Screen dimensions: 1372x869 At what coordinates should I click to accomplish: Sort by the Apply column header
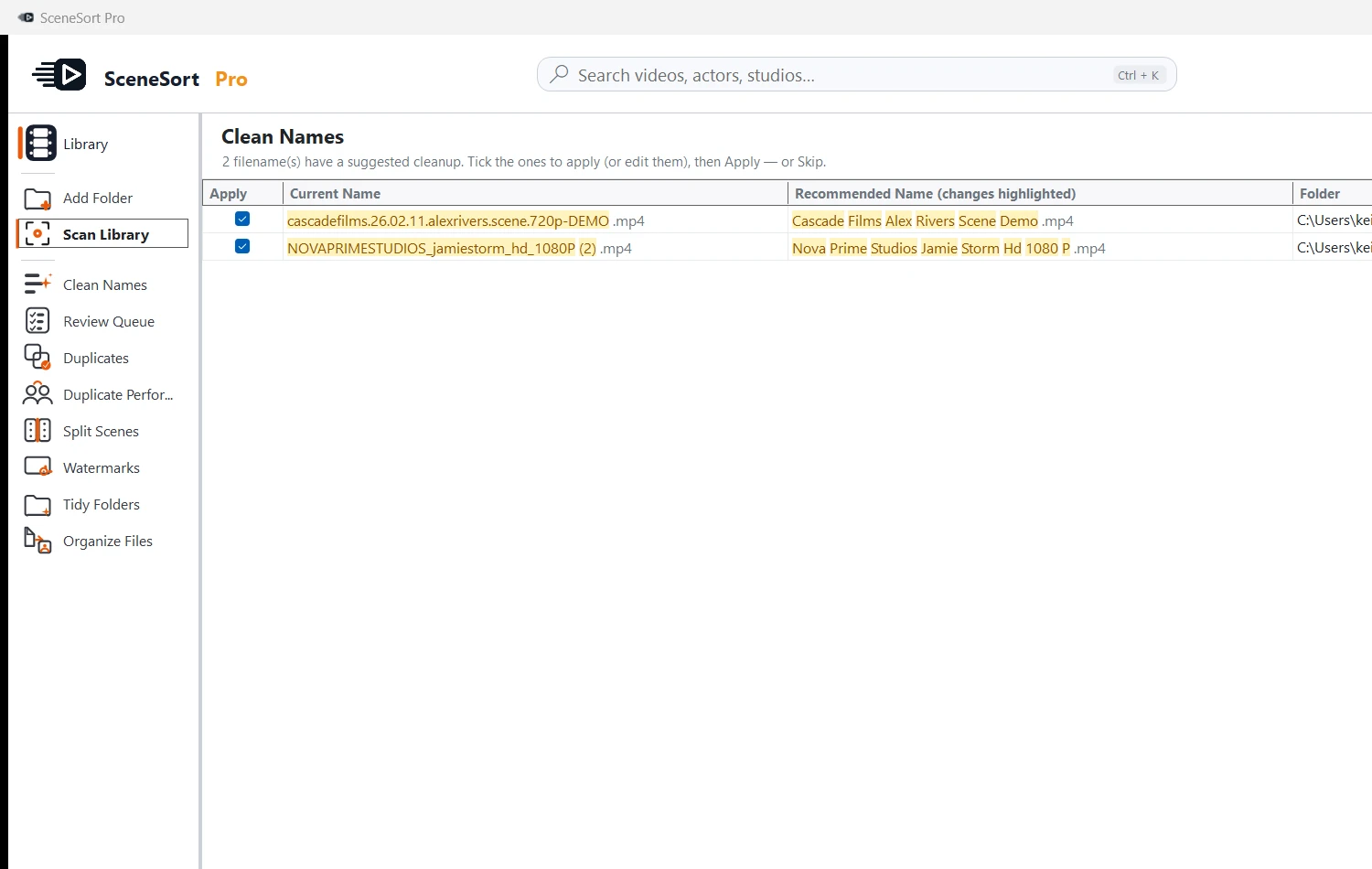coord(242,193)
